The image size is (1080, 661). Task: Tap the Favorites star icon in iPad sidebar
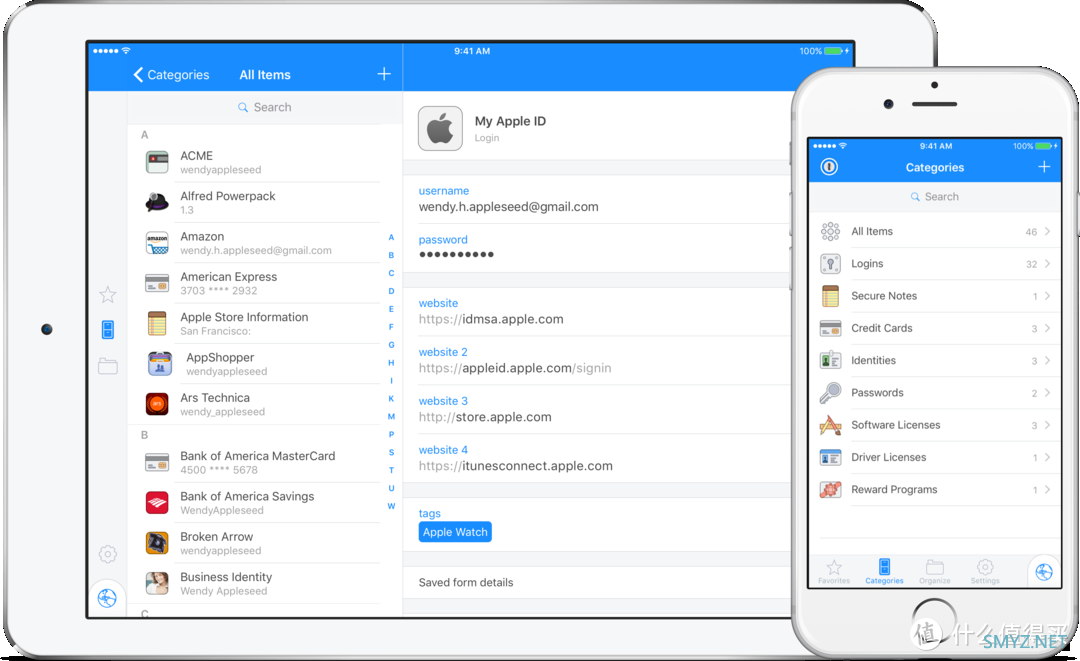107,295
